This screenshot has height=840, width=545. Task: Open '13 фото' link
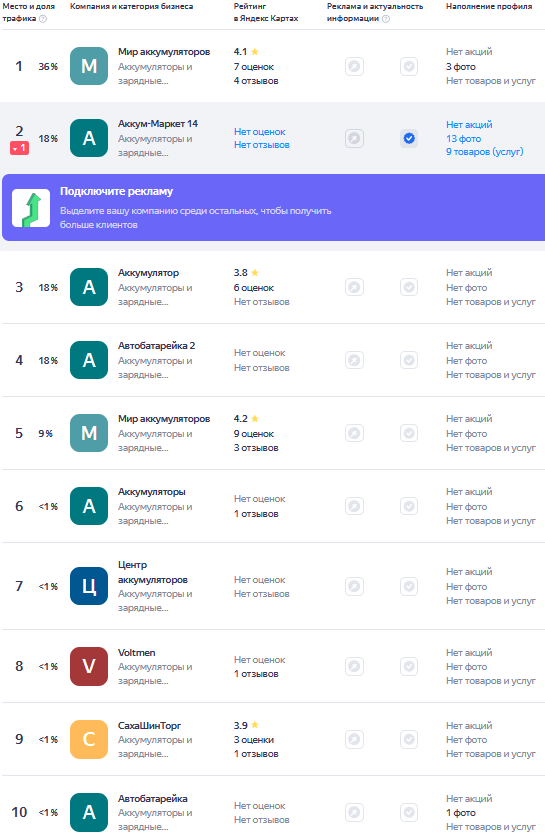pyautogui.click(x=464, y=139)
